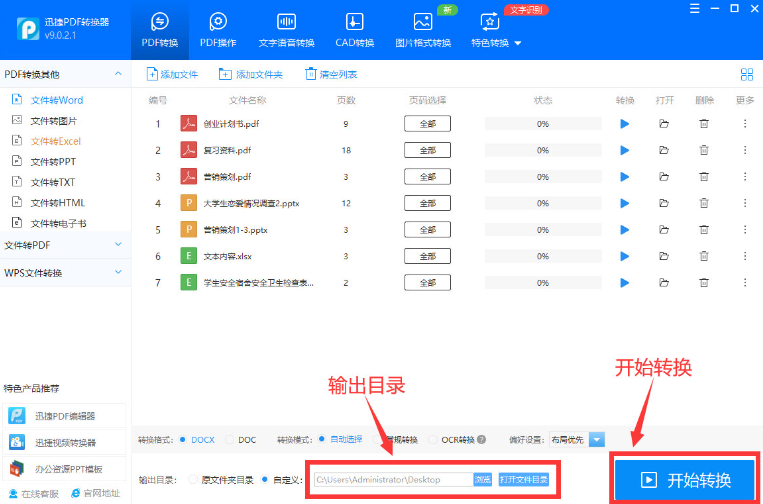This screenshot has width=763, height=504.
Task: Delete 文本内容.xlsx using trash icon
Action: point(704,256)
